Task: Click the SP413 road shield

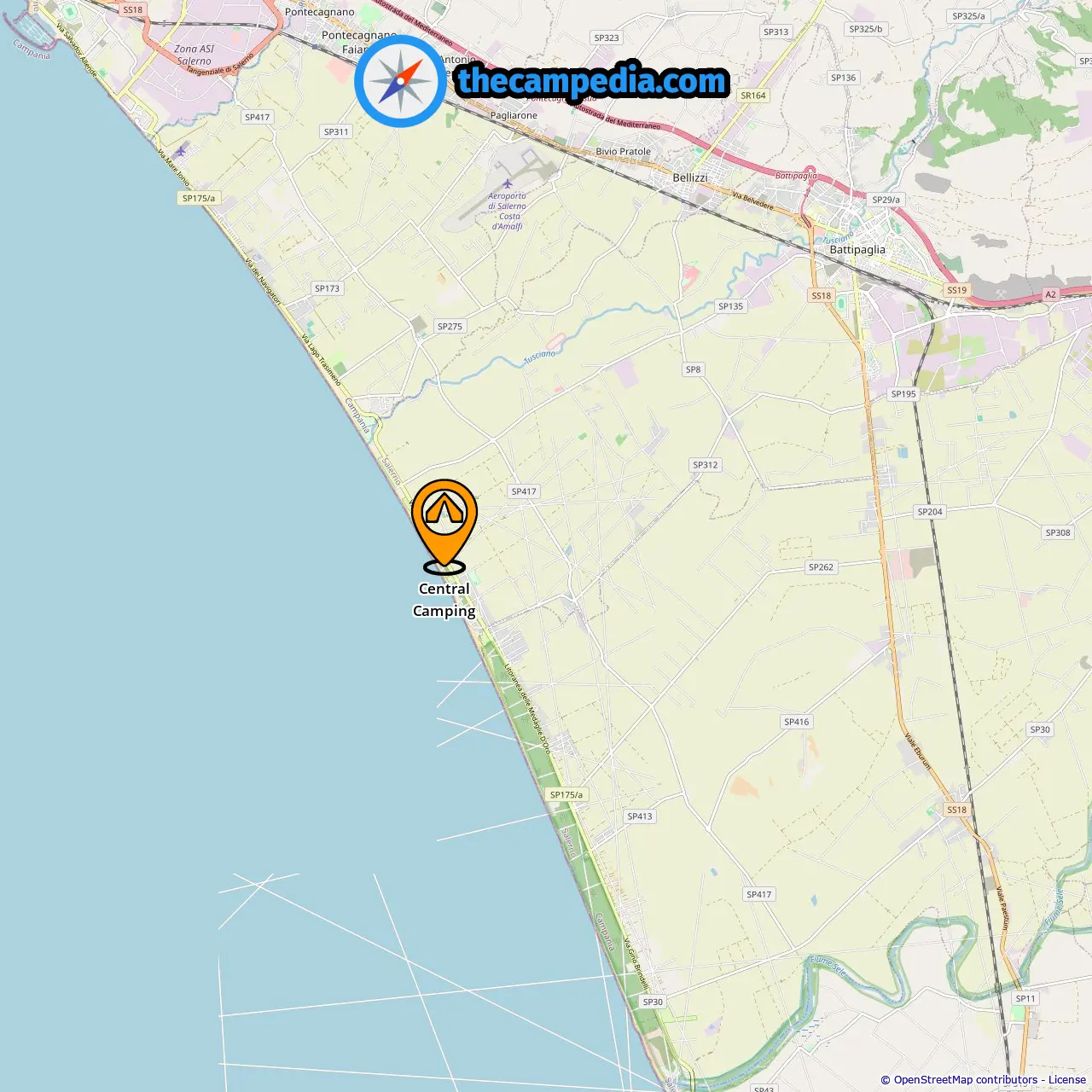Action: tap(640, 816)
